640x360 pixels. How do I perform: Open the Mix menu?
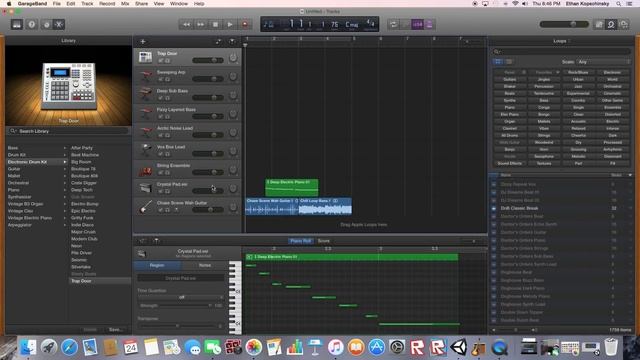[x=125, y=4]
